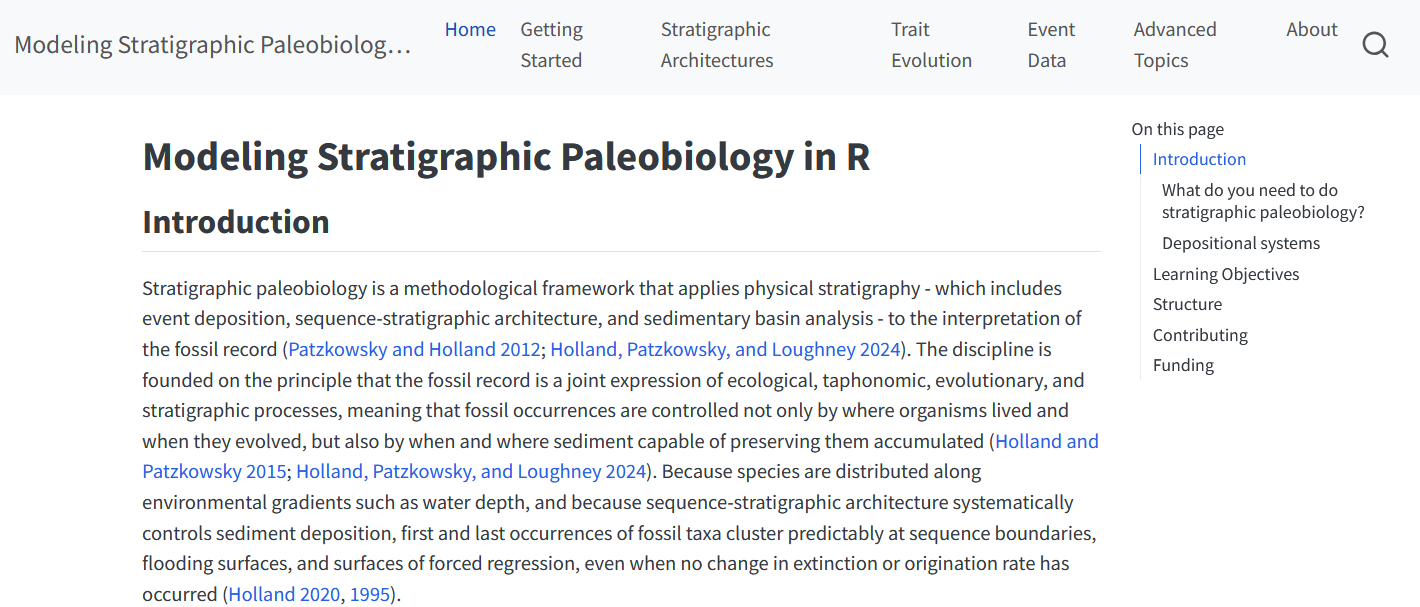
Task: Jump to Structure section
Action: click(x=1187, y=304)
